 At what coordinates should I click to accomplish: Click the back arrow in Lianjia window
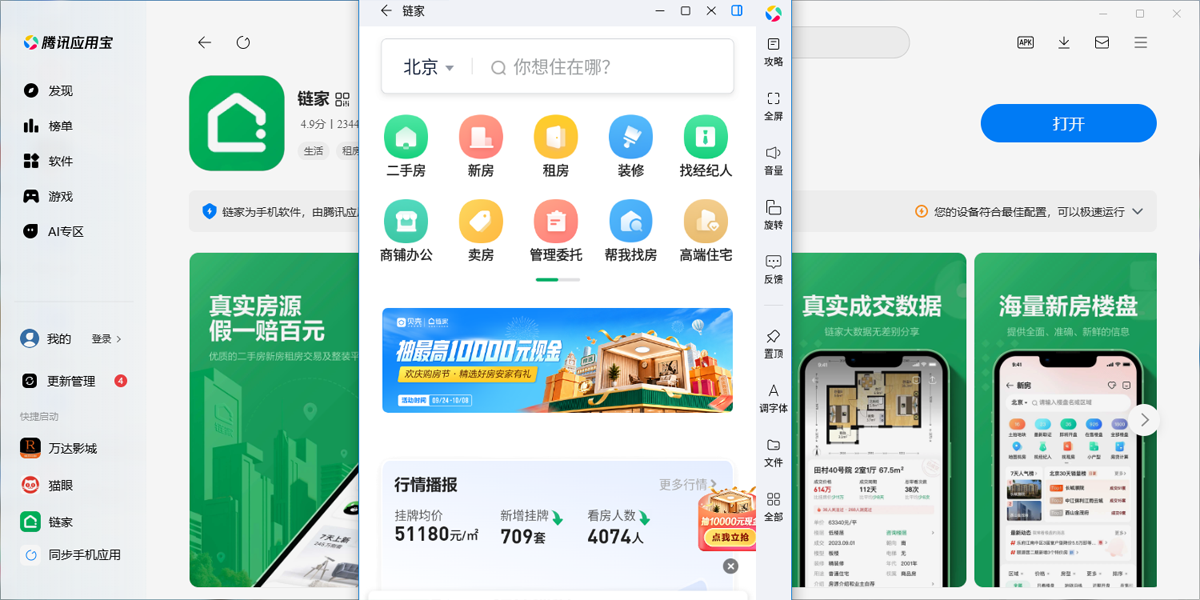coord(387,11)
